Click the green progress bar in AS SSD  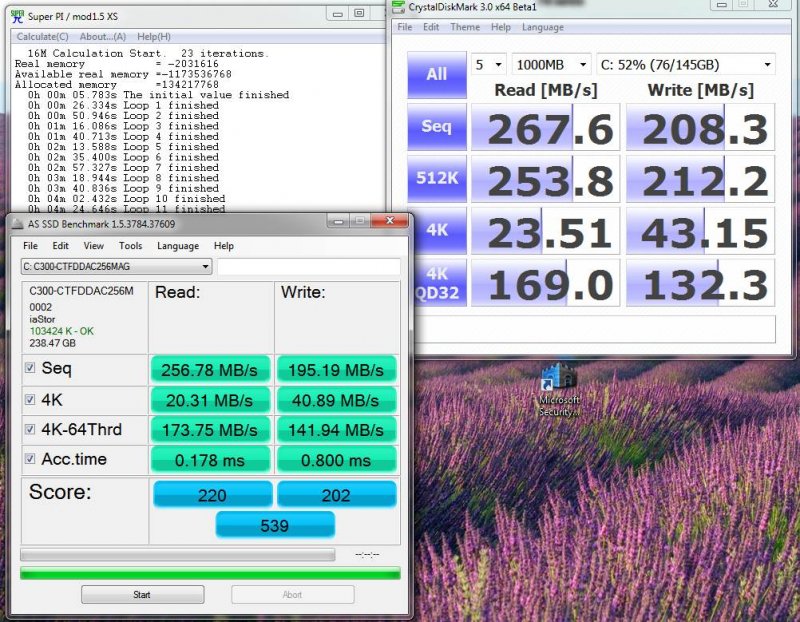pos(210,574)
